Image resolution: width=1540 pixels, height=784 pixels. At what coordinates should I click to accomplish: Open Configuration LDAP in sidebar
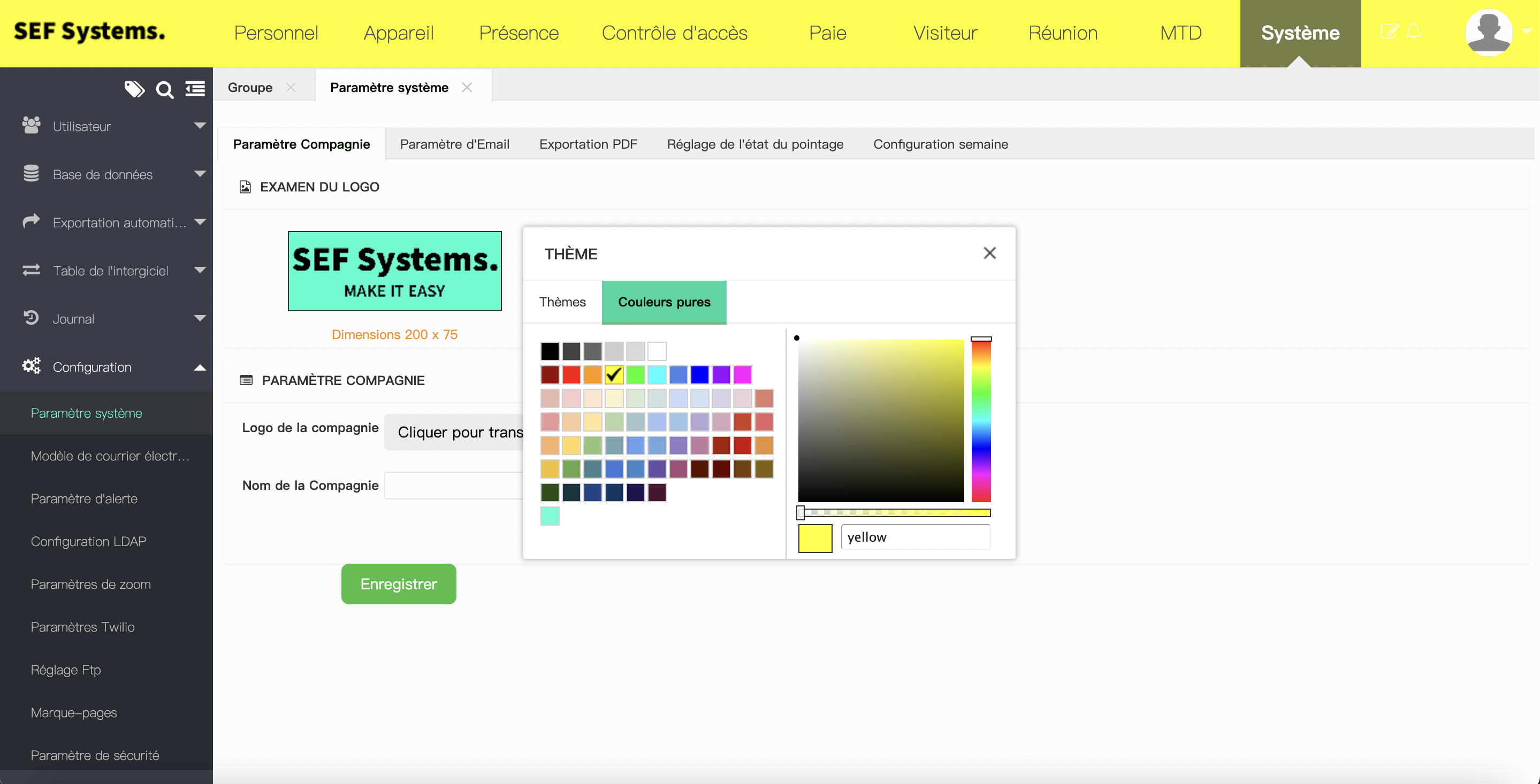coord(88,541)
